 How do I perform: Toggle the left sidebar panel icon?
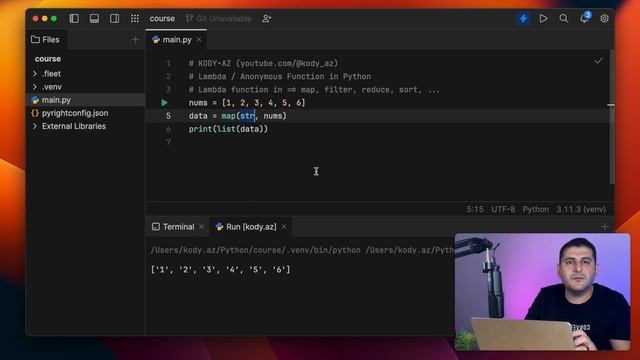click(74, 18)
